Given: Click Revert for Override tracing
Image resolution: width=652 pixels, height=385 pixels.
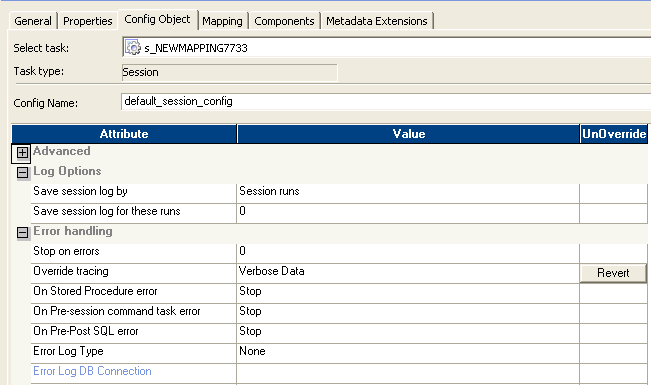Looking at the screenshot, I should 613,273.
